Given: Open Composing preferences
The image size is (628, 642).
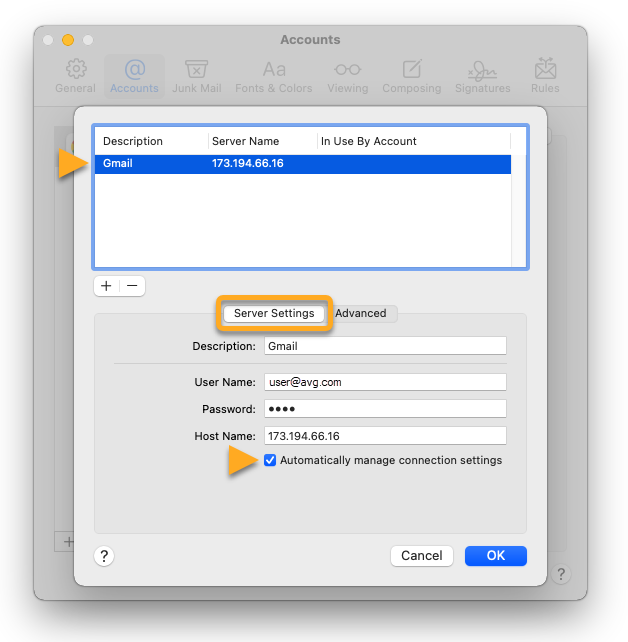Looking at the screenshot, I should [x=411, y=76].
